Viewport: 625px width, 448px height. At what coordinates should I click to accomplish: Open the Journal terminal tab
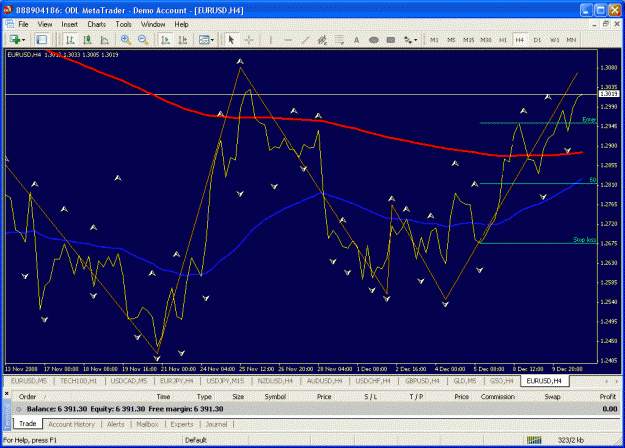(x=216, y=424)
